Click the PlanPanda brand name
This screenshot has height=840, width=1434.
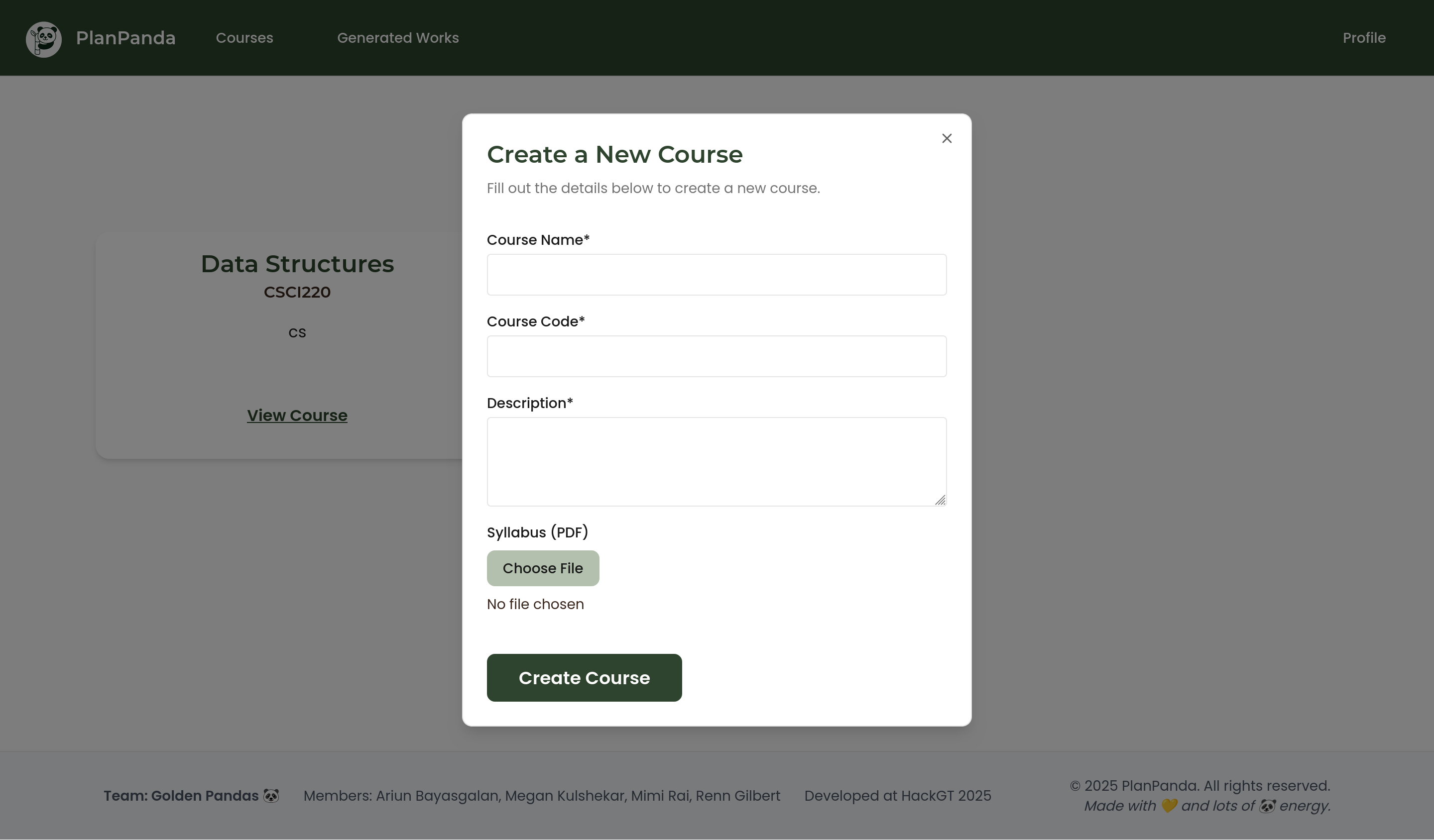click(126, 38)
